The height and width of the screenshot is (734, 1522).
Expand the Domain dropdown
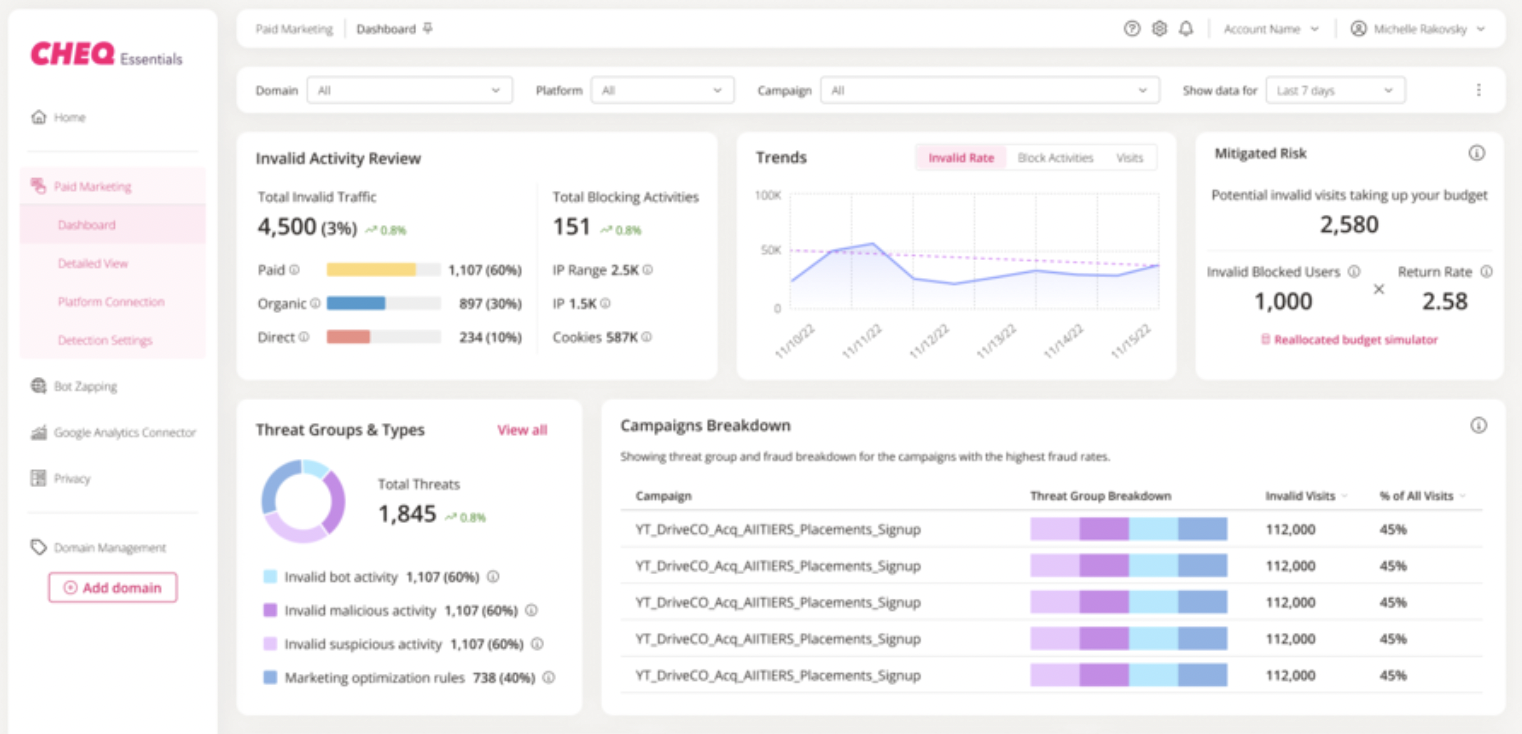(x=409, y=90)
